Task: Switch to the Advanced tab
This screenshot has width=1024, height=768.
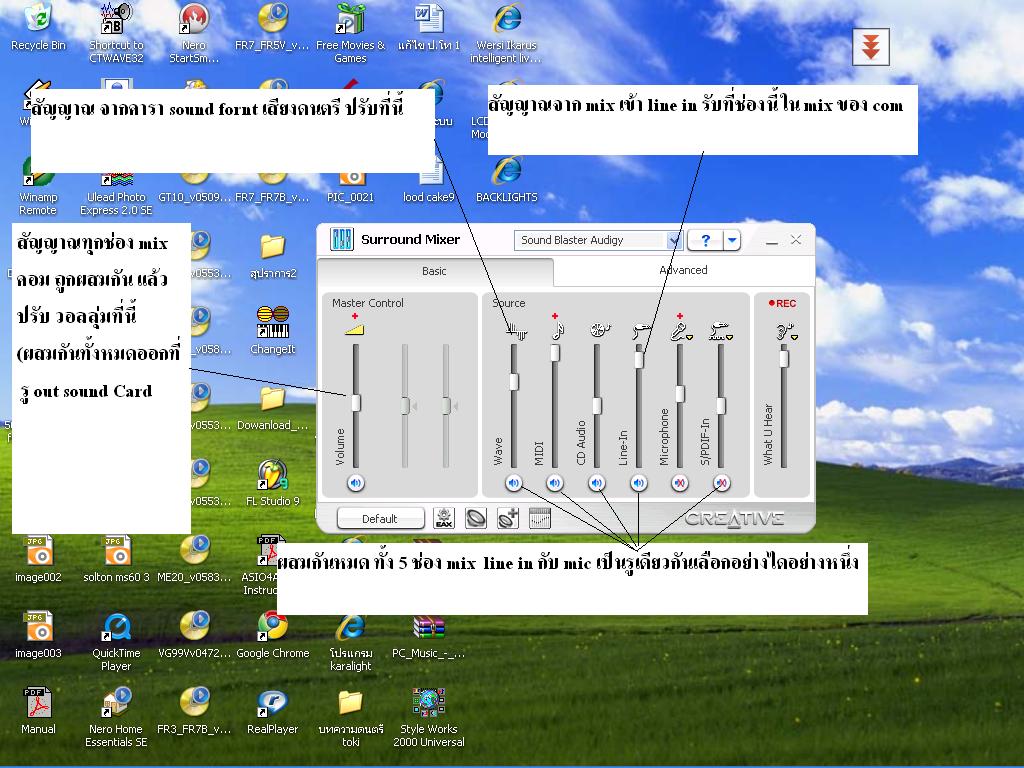Action: [683, 270]
